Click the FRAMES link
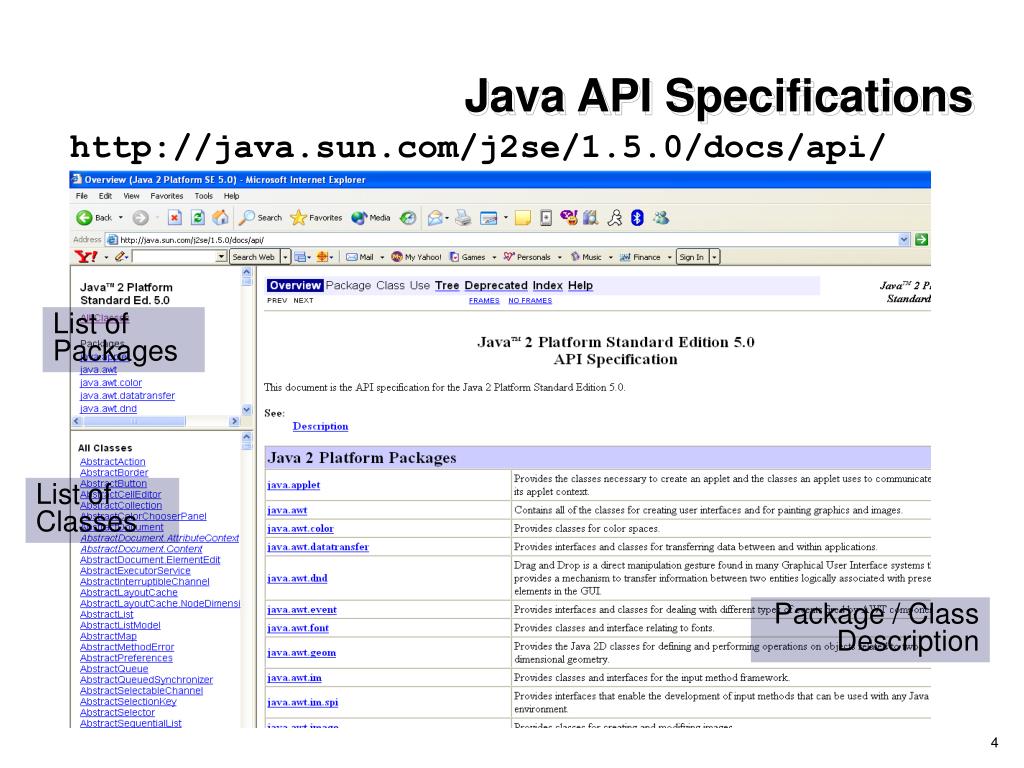 pyautogui.click(x=484, y=300)
